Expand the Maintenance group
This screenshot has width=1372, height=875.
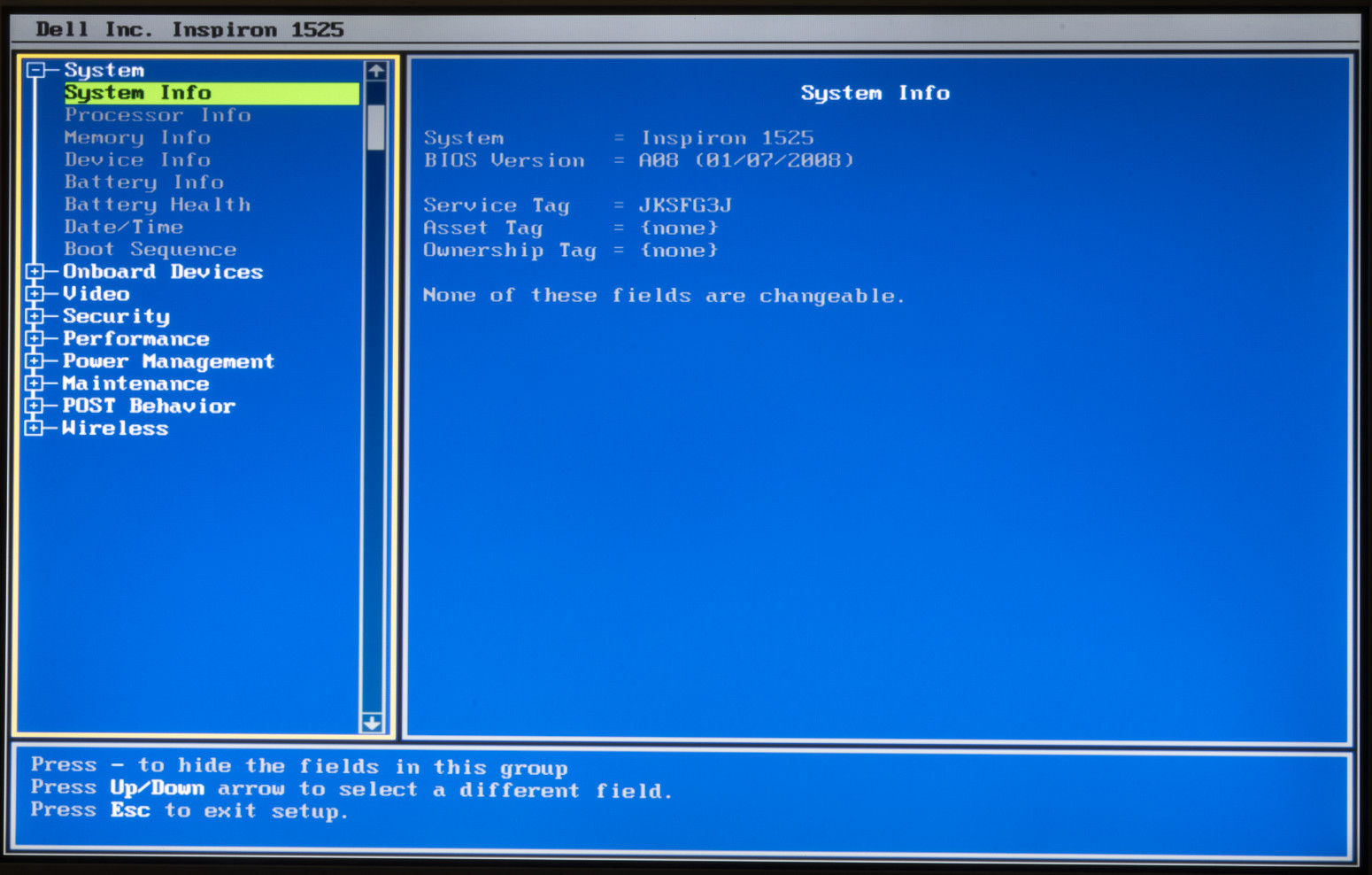pos(35,383)
